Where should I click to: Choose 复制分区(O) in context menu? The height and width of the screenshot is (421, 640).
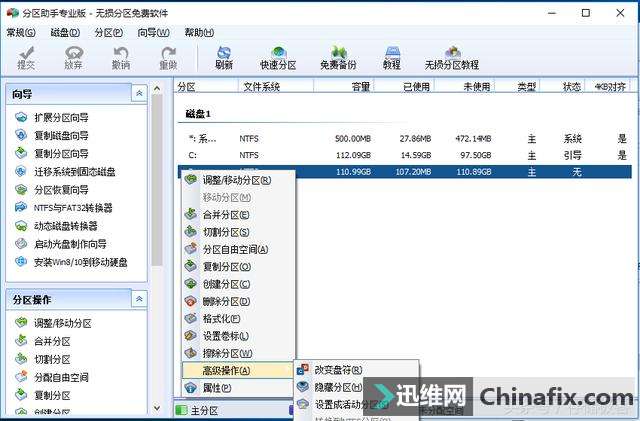(238, 267)
